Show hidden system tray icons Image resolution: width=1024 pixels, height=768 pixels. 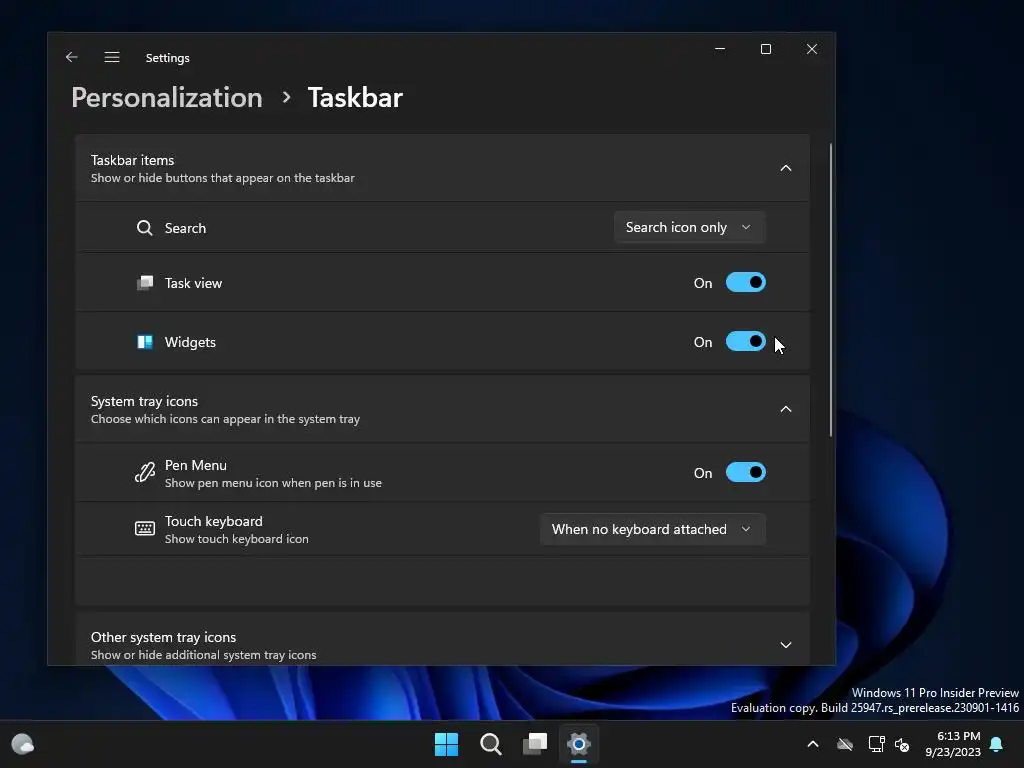[813, 744]
